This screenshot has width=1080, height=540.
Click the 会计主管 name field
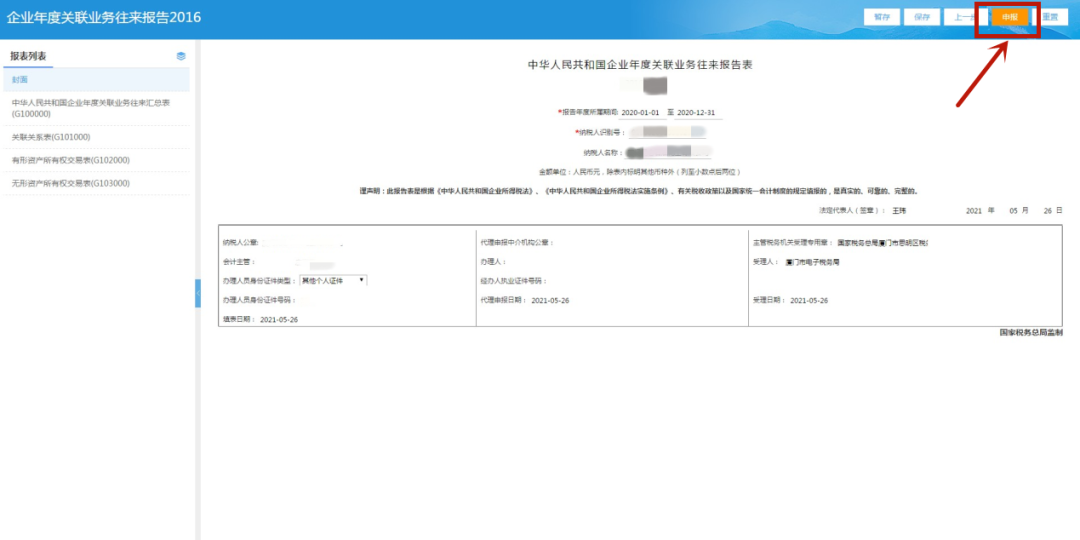[x=313, y=262]
